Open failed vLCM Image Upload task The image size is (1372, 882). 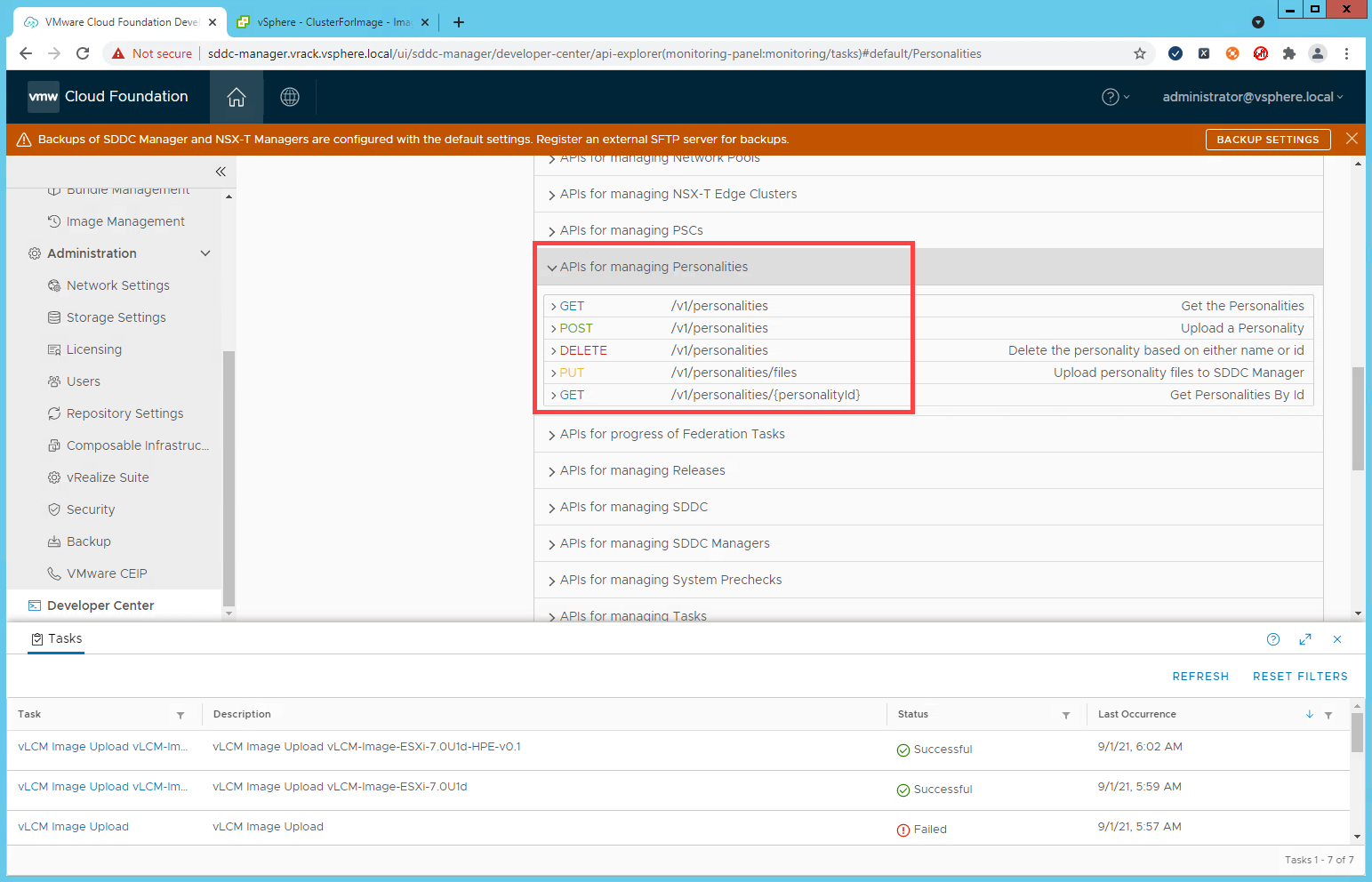point(73,827)
